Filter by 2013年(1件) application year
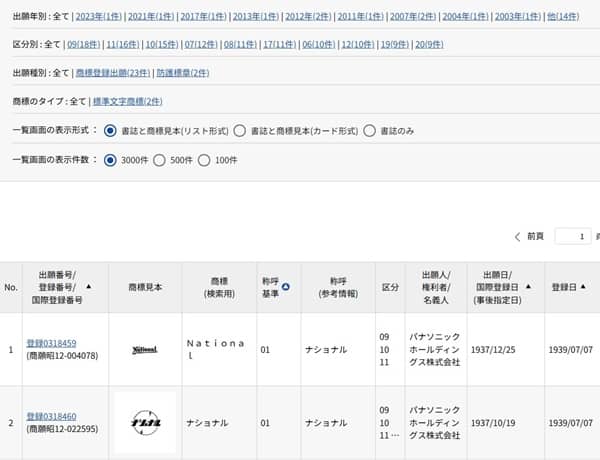 [256, 16]
